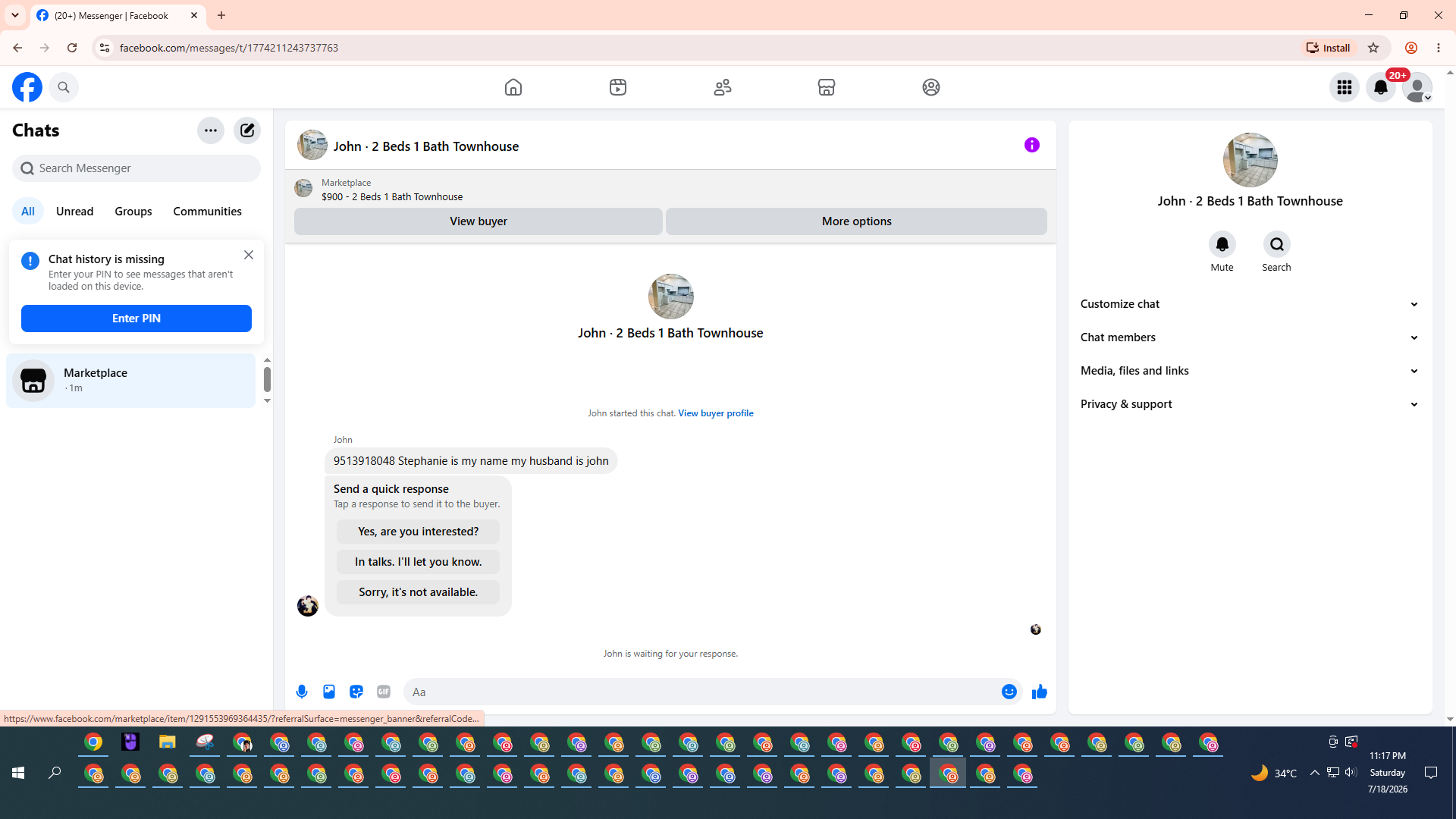Reload the page
Screen dimensions: 1456x819
(72, 48)
